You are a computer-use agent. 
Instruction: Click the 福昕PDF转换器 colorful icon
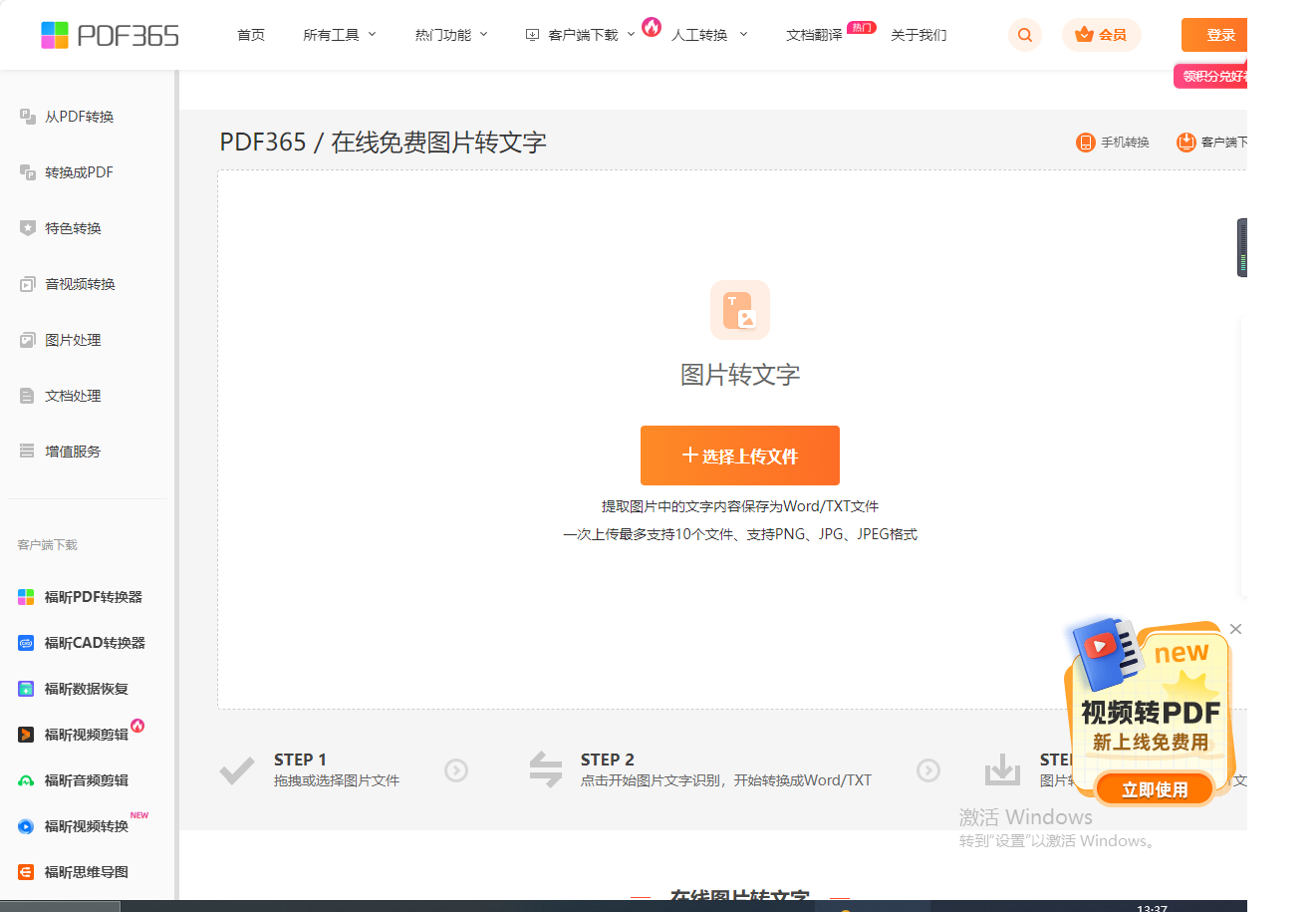coord(26,597)
